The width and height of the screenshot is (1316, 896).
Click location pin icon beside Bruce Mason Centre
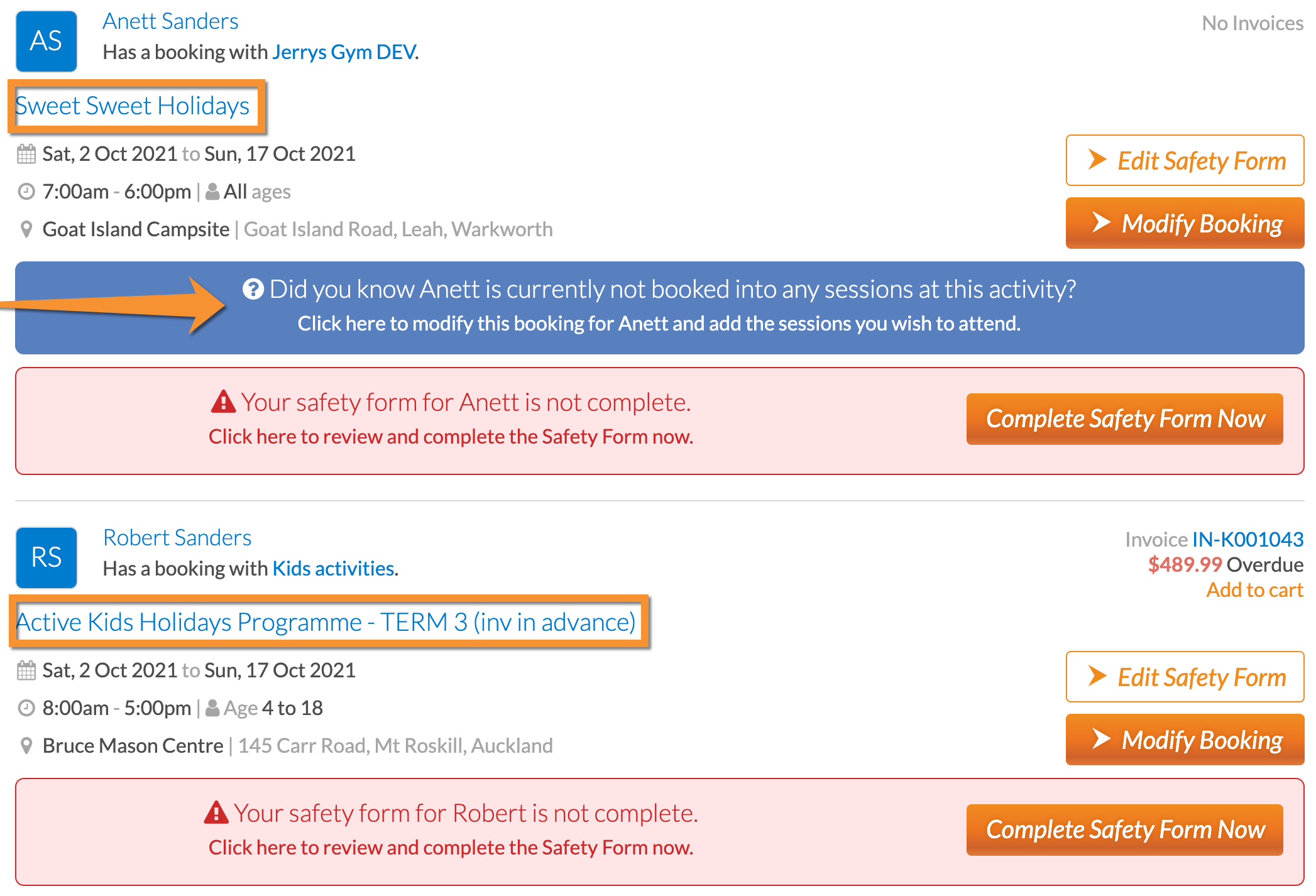click(26, 746)
